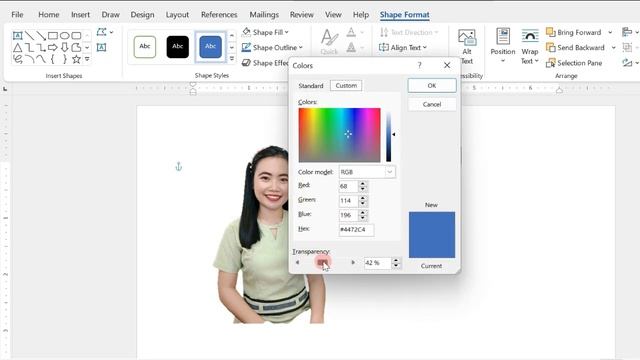Select the Down Arrow shape
Viewport: 640px width, 360px height.
[64, 47]
